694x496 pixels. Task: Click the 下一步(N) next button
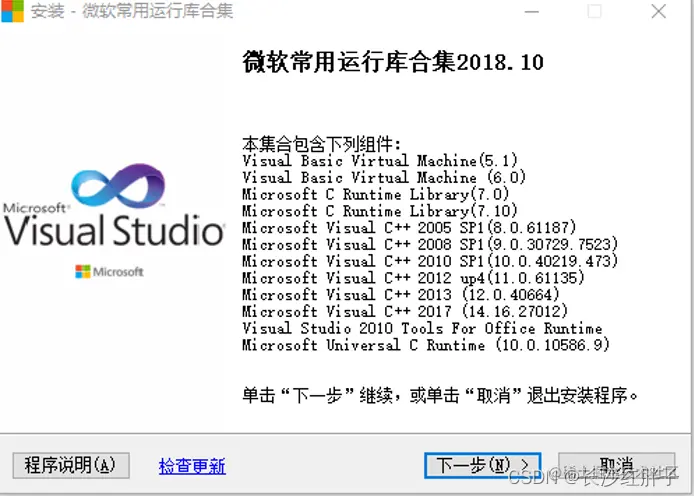tap(482, 465)
